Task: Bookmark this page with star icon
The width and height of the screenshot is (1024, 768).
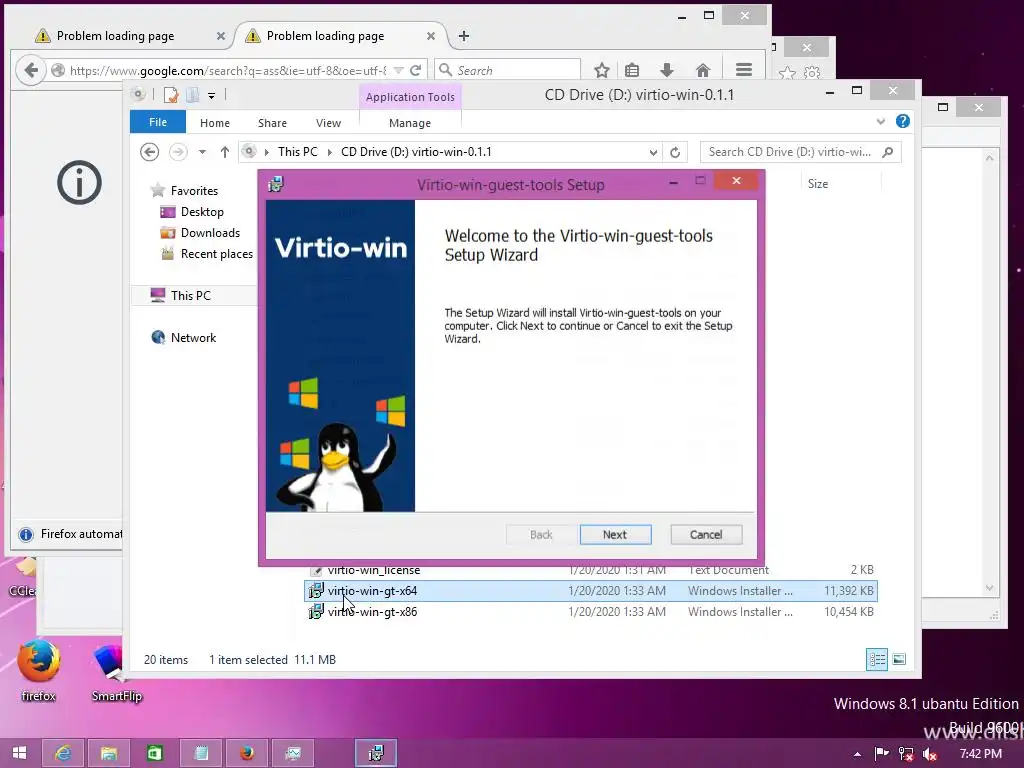Action: (x=602, y=70)
